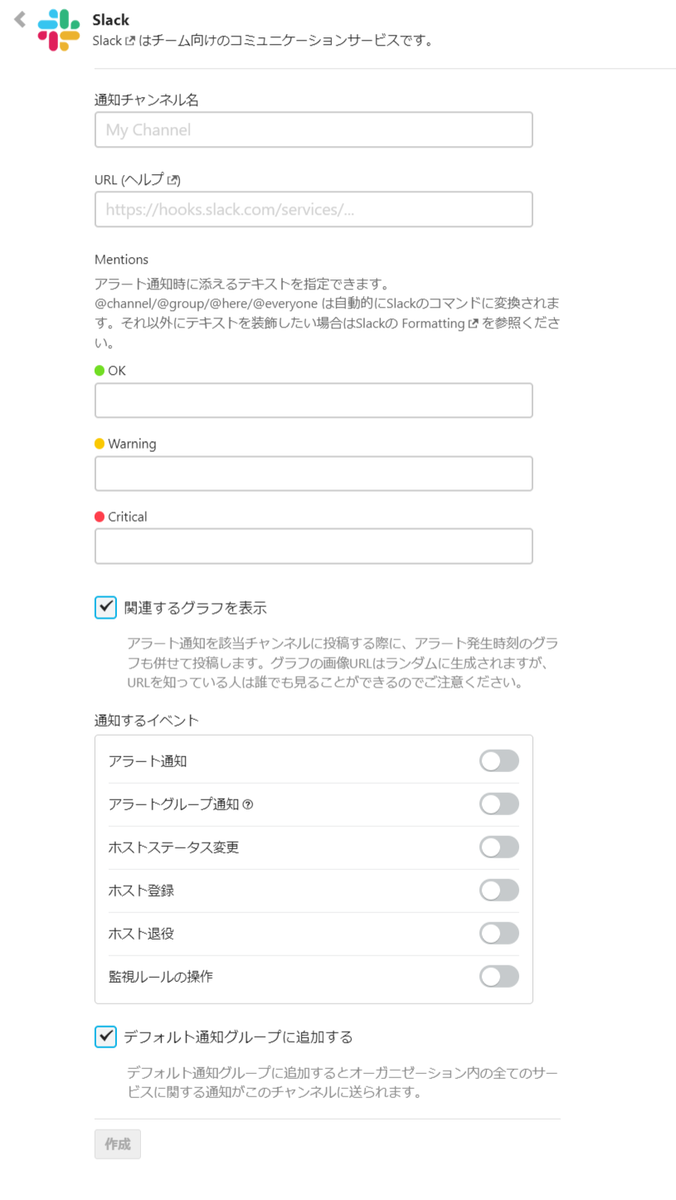Click the Critical mentions text field

click(313, 546)
